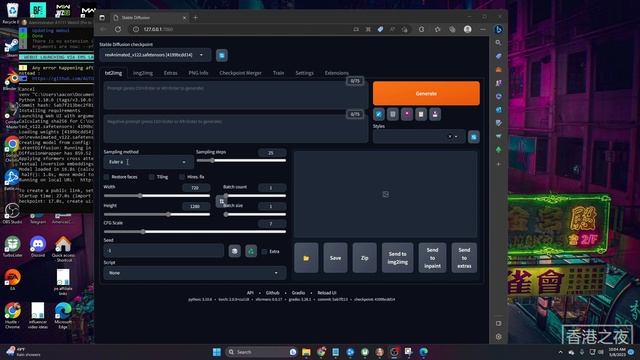Apply selected styles clipboard icon
Image resolution: width=640 pixels, height=360 pixels.
click(421, 114)
